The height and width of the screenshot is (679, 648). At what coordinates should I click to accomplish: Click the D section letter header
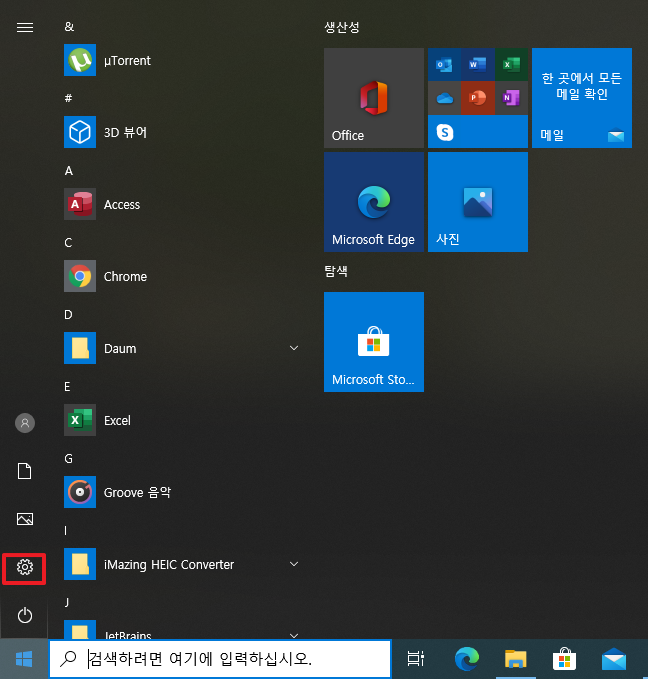[68, 314]
